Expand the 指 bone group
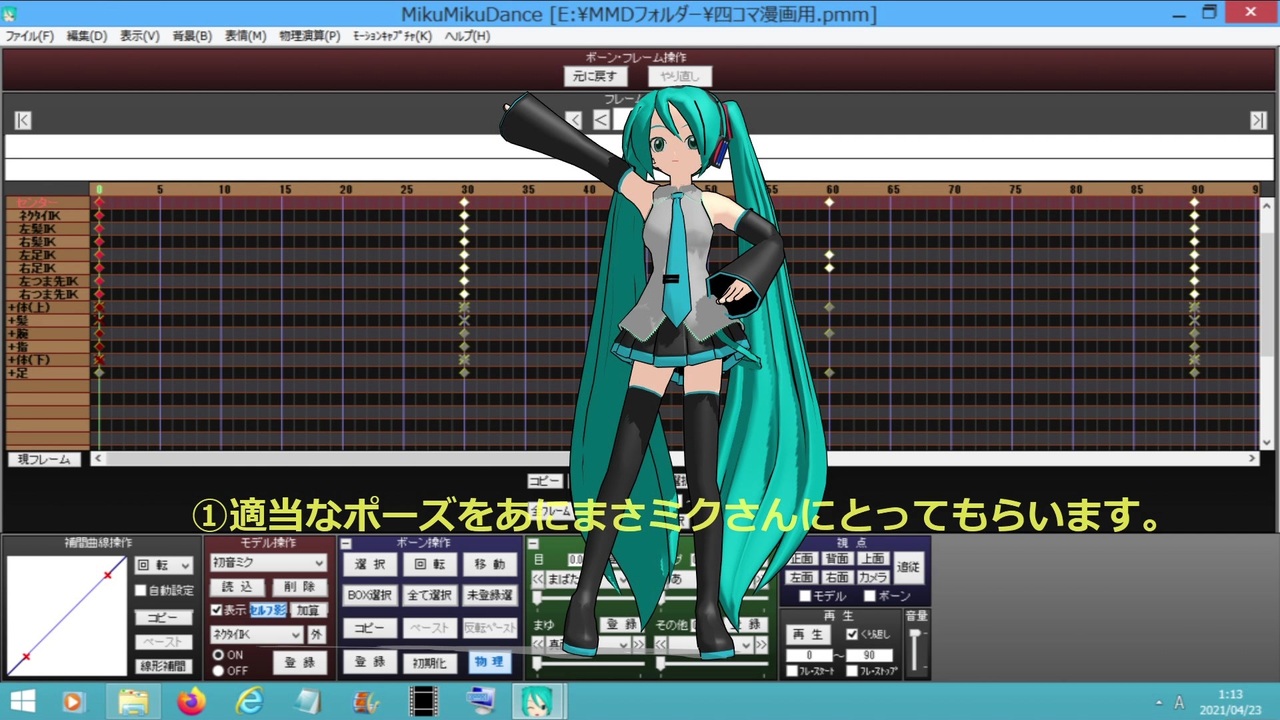Viewport: 1280px width, 720px height. (x=11, y=347)
